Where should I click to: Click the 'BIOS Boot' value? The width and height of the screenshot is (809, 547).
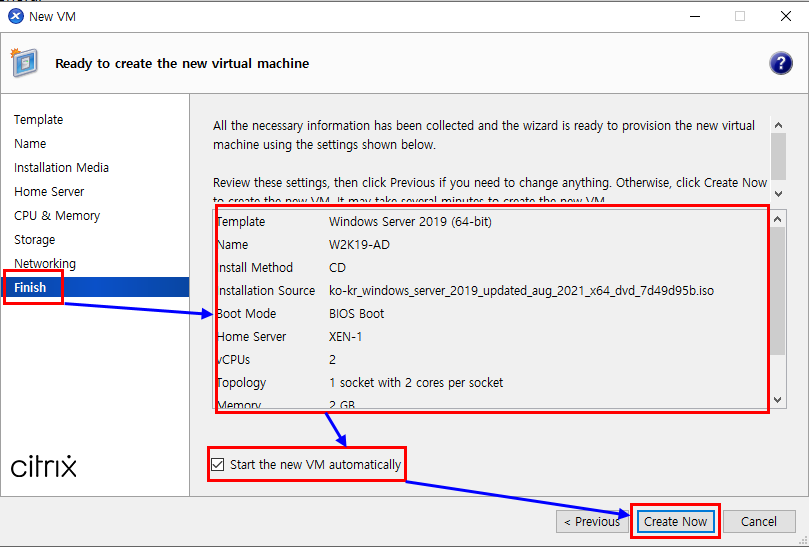[357, 314]
